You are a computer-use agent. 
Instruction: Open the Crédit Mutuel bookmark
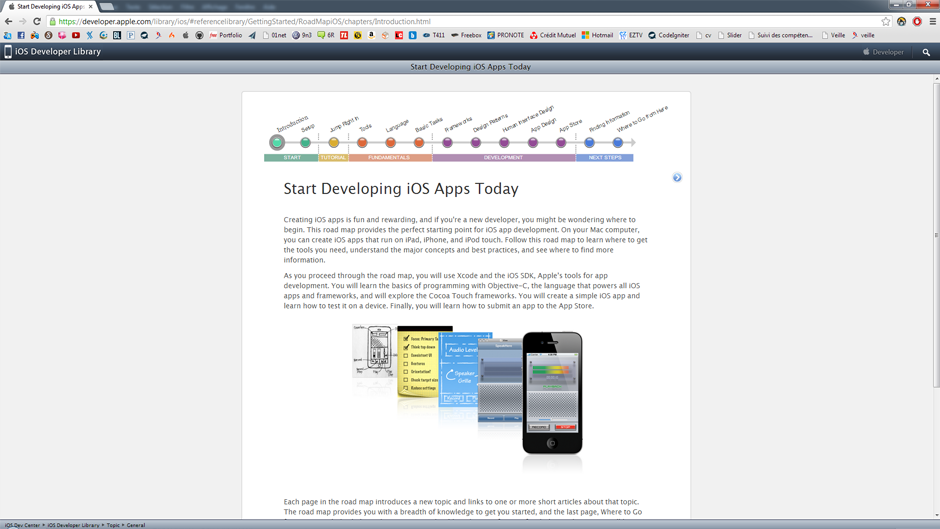tap(553, 35)
